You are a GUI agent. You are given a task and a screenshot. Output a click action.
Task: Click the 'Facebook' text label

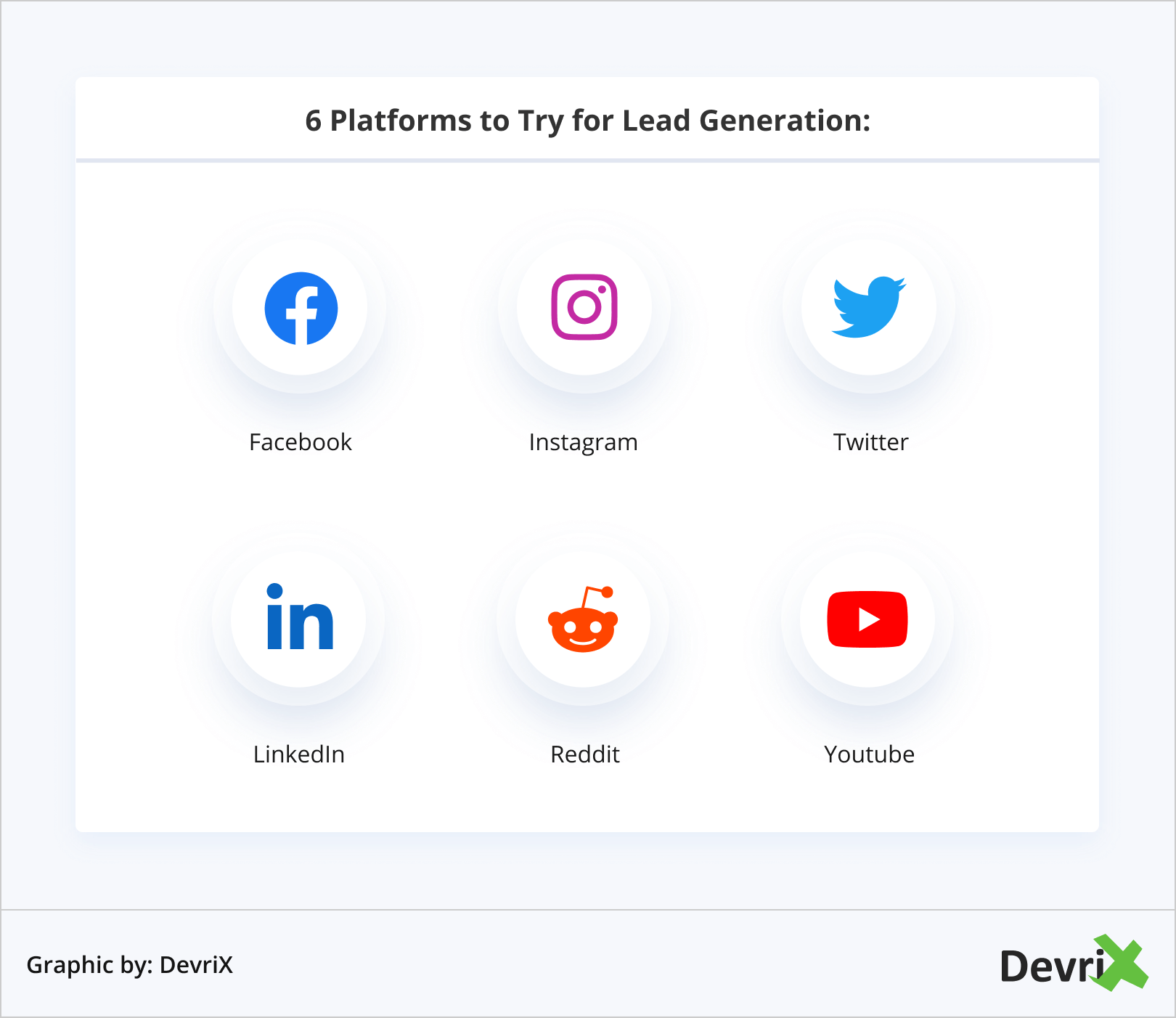click(301, 442)
